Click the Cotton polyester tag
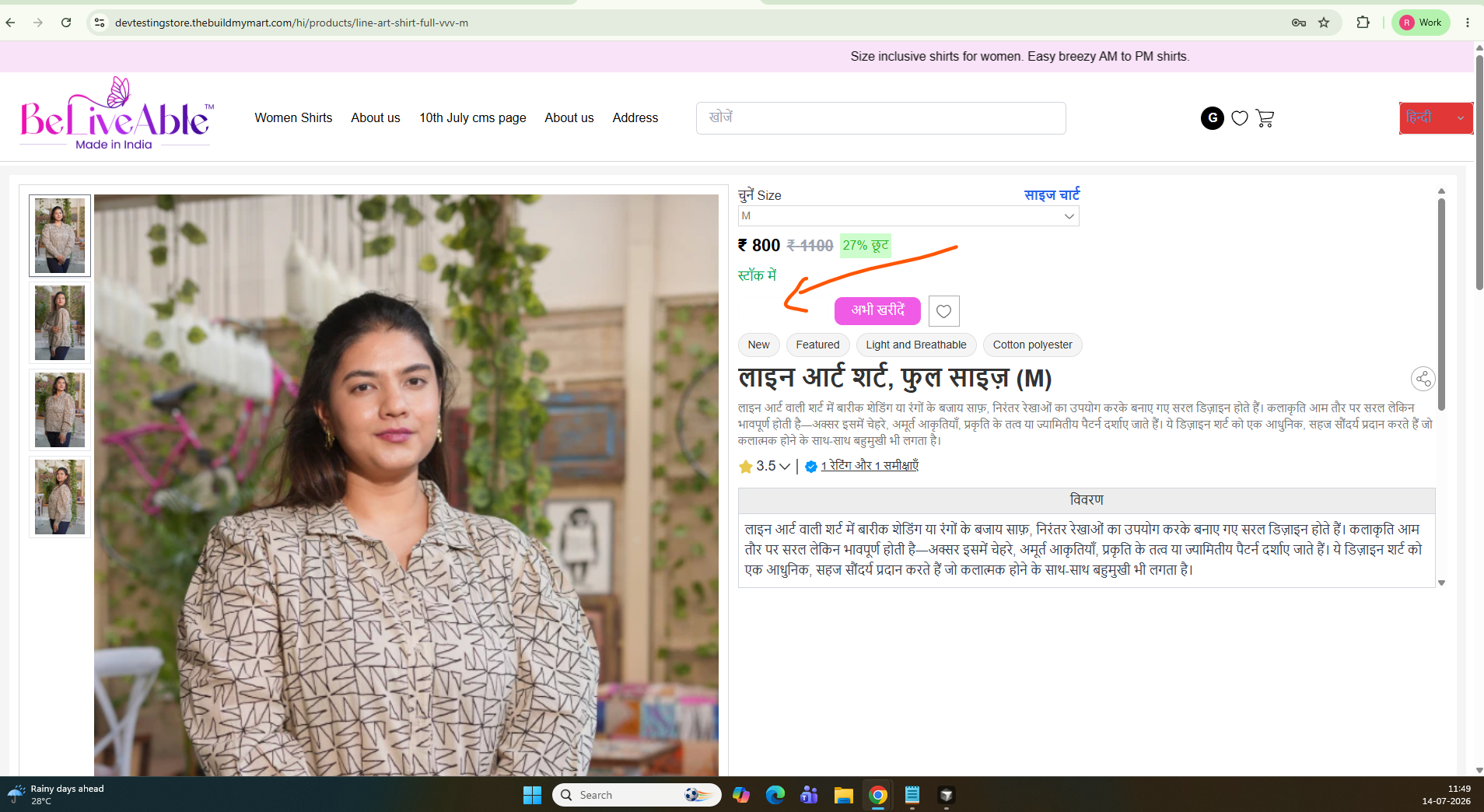The image size is (1484, 812). point(1032,345)
